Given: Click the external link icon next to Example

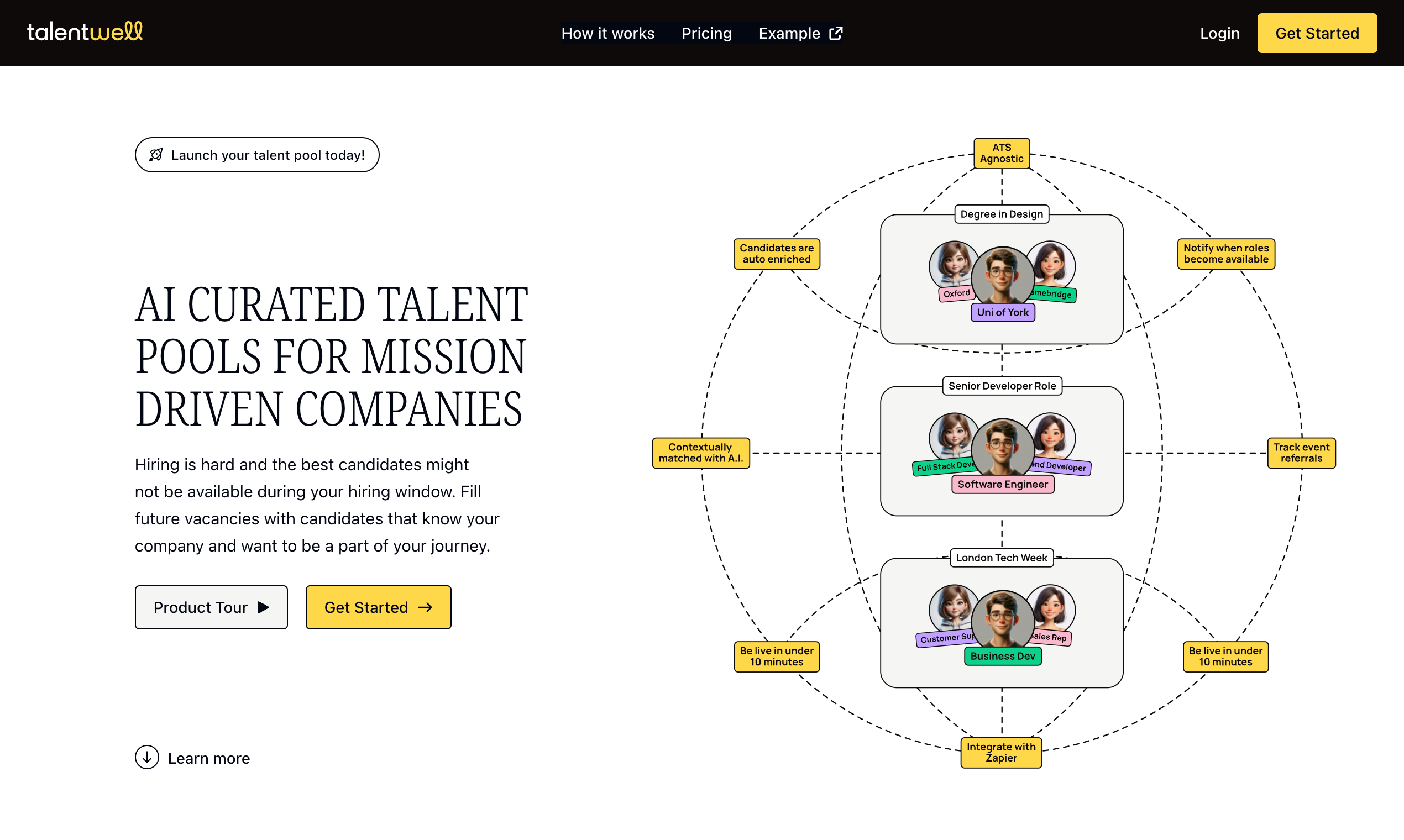Looking at the screenshot, I should click(835, 33).
